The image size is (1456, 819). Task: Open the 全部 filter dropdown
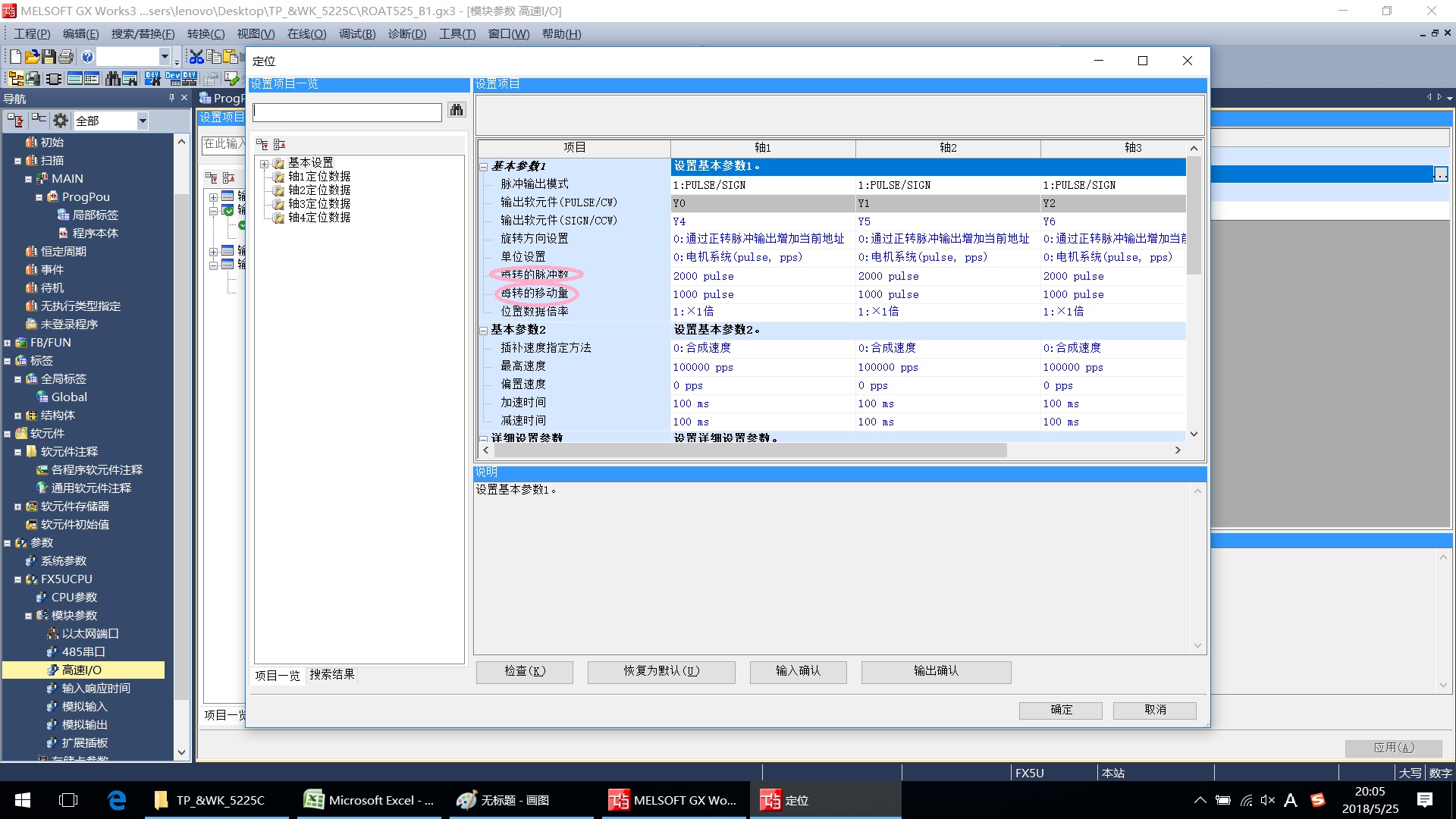(142, 121)
